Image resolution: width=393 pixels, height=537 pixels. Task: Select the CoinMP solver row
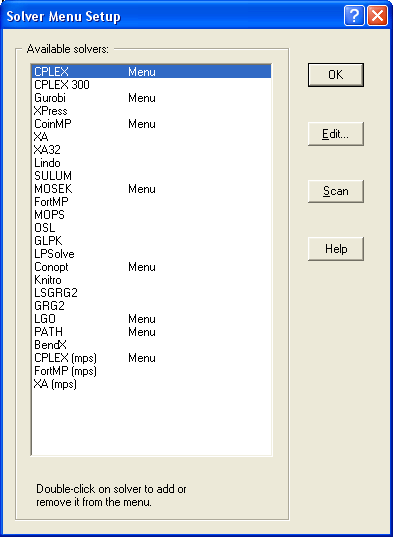pyautogui.click(x=152, y=124)
